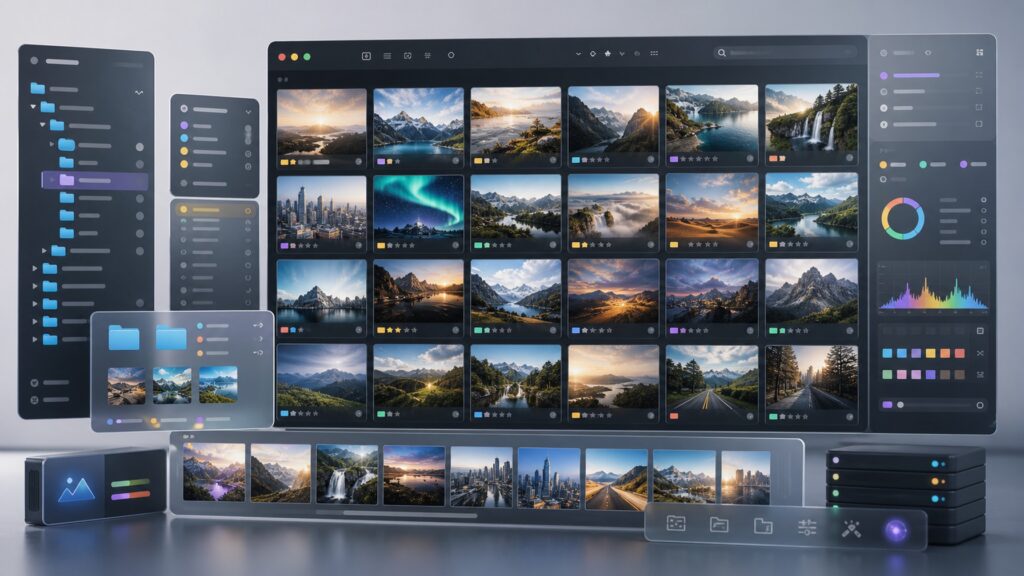Pick the green color swatch in the second swatch row
This screenshot has width=1024, height=576.
click(887, 375)
